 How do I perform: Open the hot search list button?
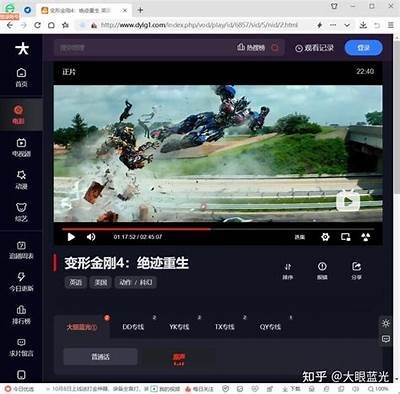click(x=251, y=48)
